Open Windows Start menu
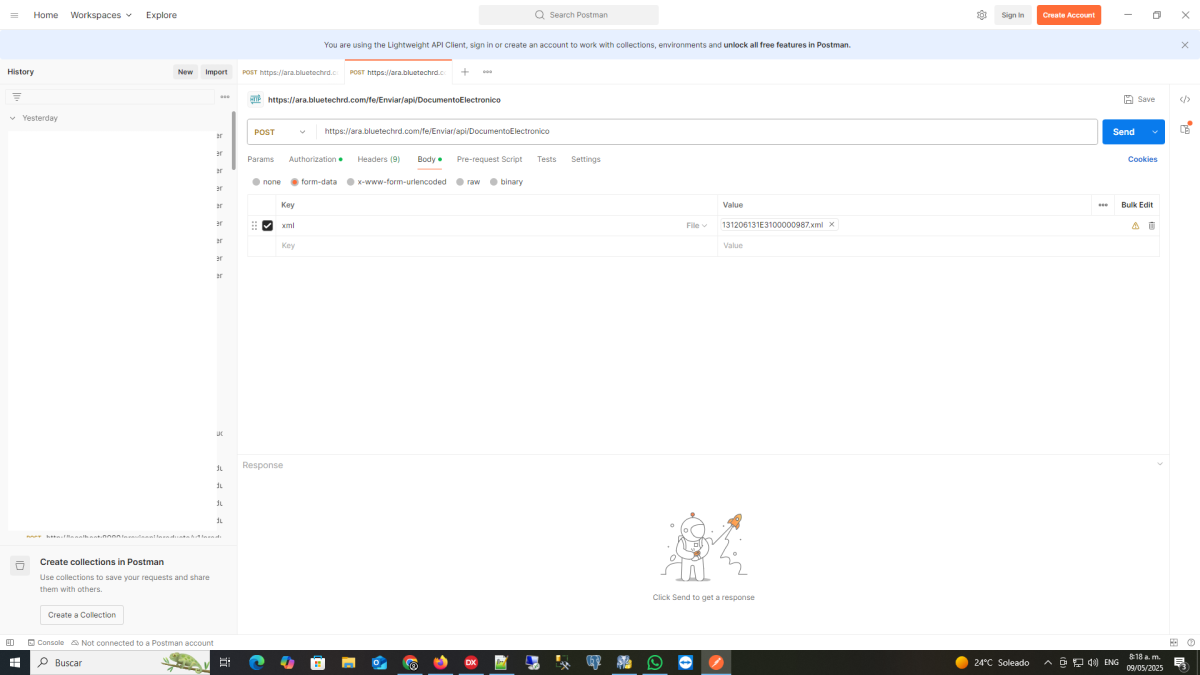This screenshot has width=1200, height=675. click(x=15, y=662)
